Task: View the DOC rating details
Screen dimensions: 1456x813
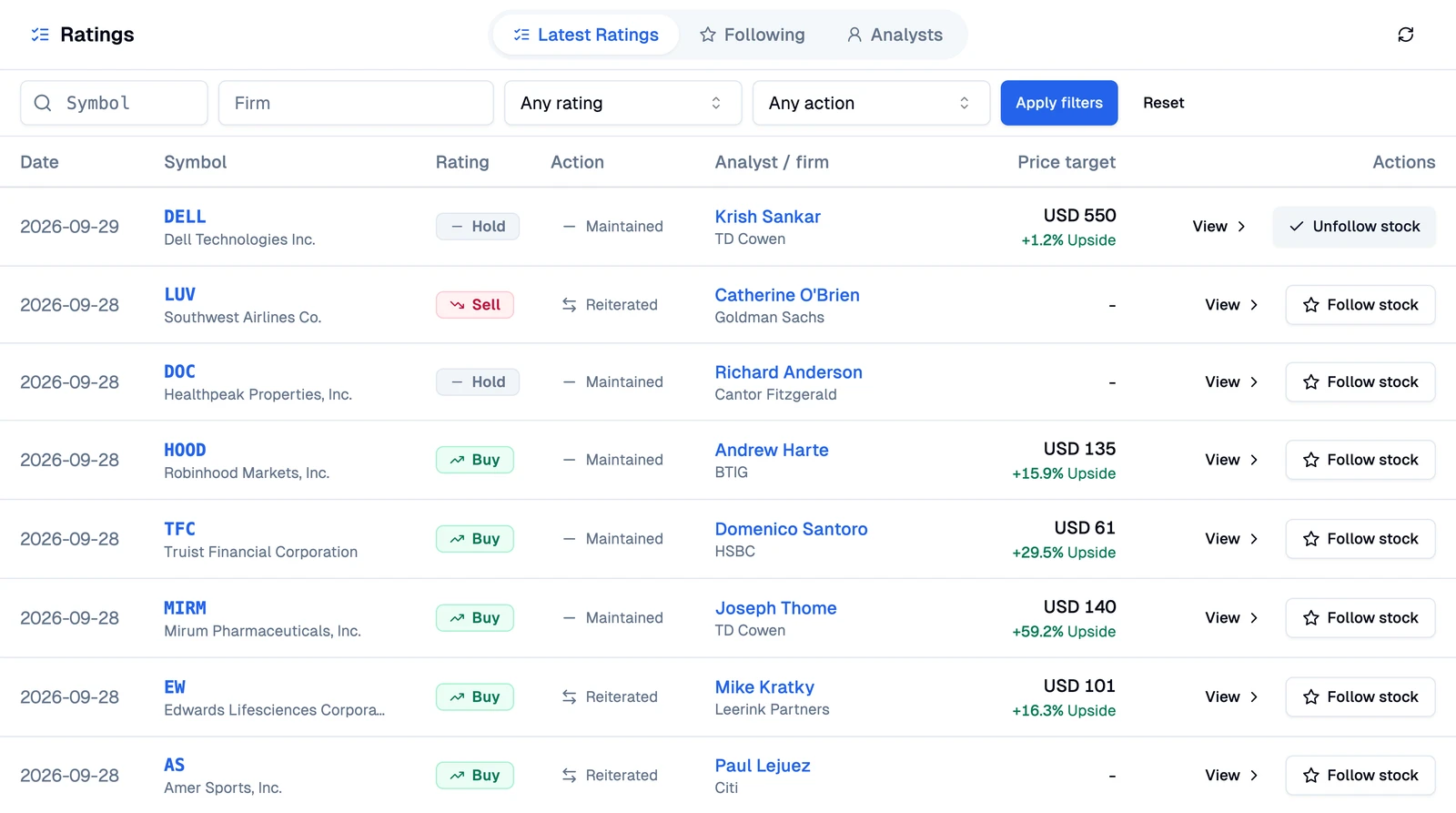Action: tap(1231, 382)
